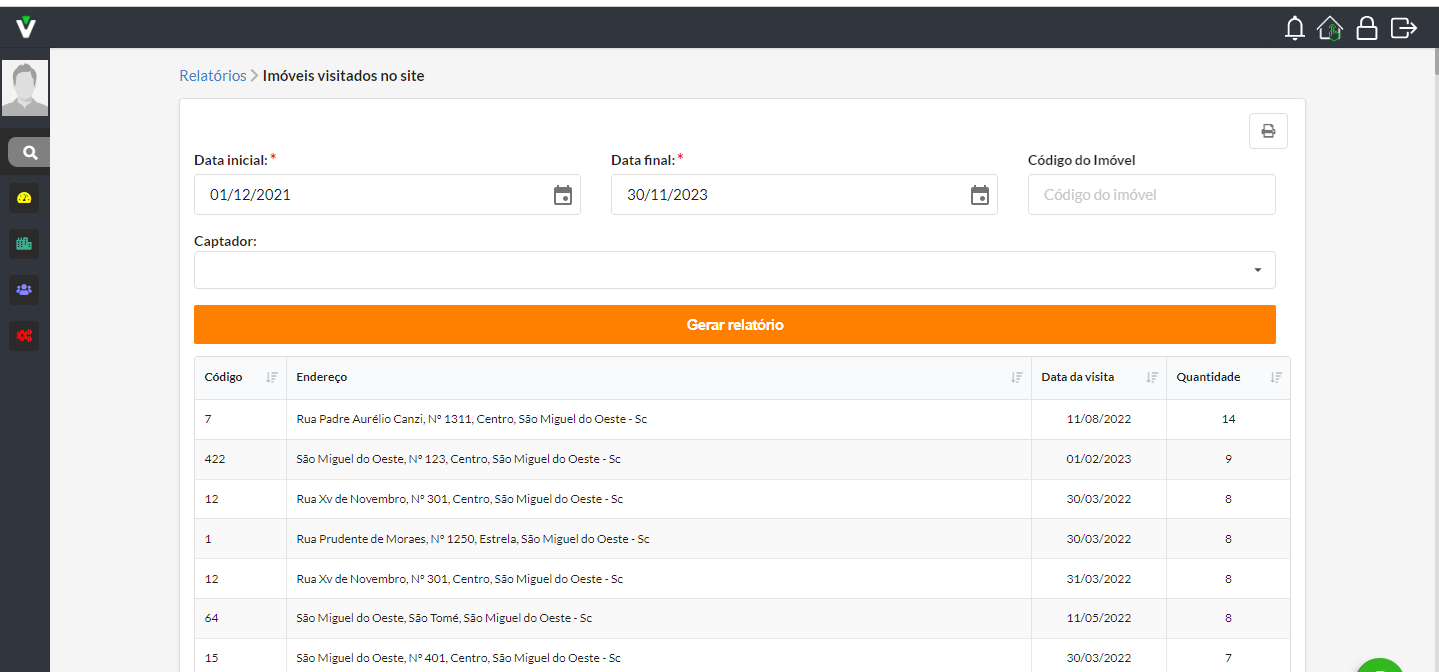Select row Rua Padre Aurélio Canzi address
1439x672 pixels.
point(472,419)
